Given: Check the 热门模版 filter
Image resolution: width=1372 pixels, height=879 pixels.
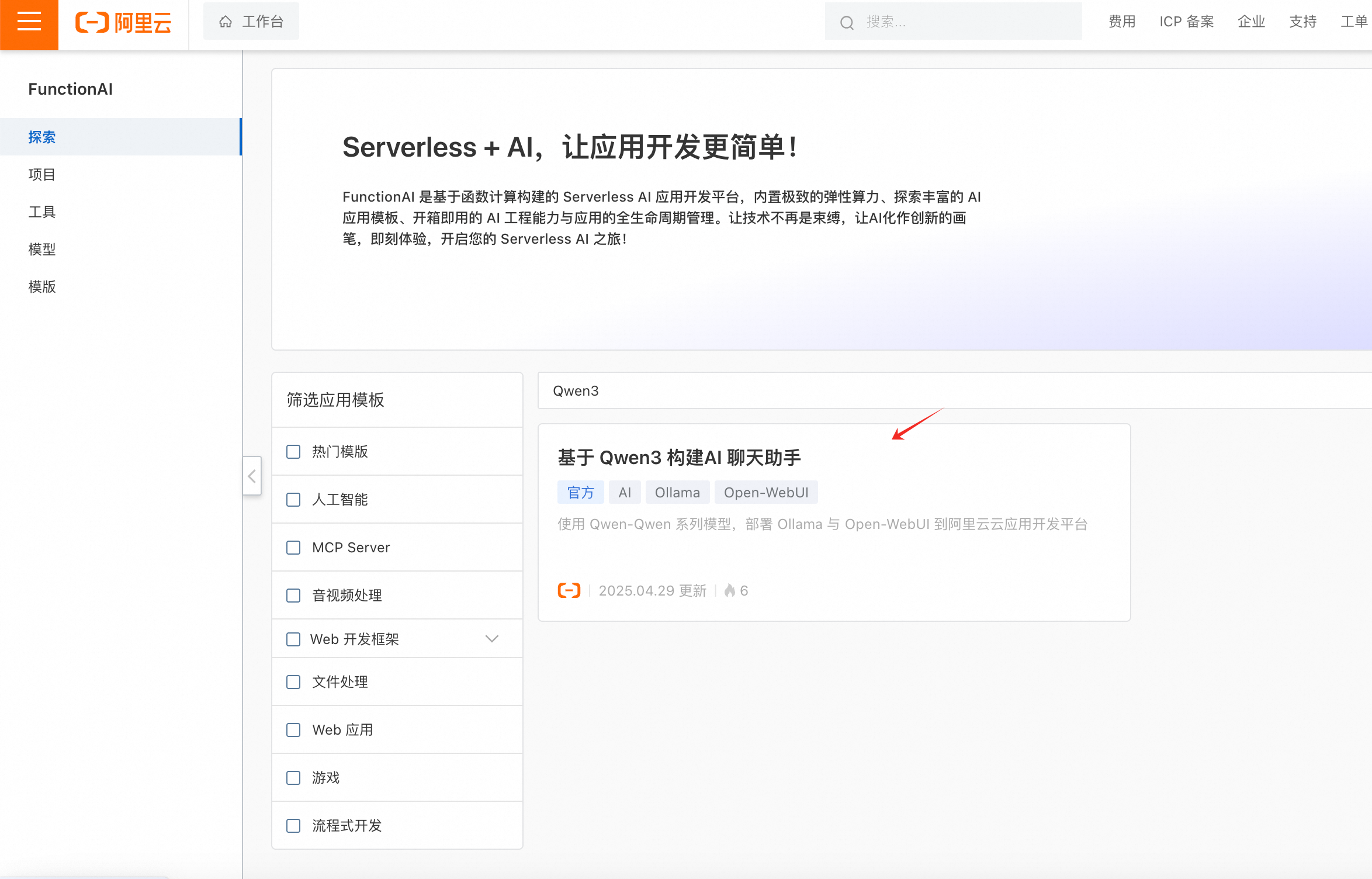Looking at the screenshot, I should point(293,452).
